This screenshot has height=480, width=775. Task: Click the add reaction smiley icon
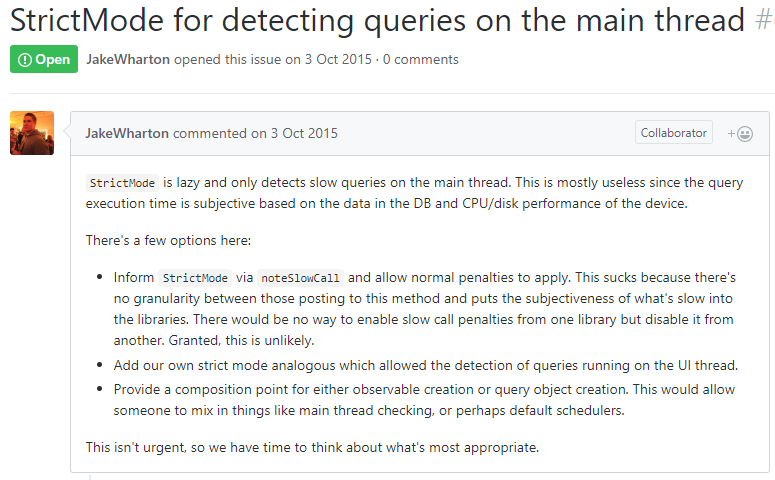[741, 134]
